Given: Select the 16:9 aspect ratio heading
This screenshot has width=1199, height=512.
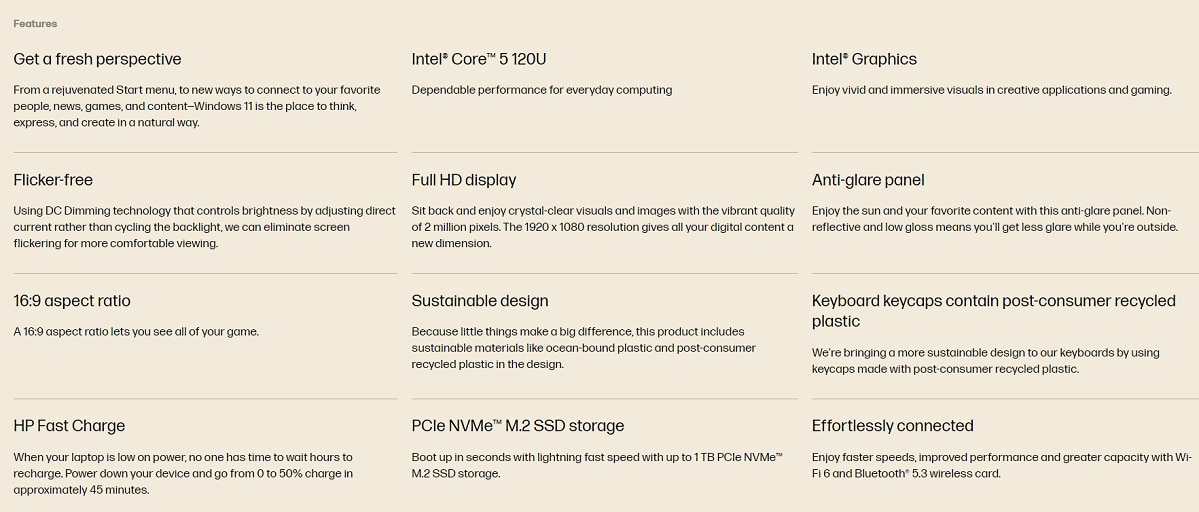Looking at the screenshot, I should pos(72,300).
